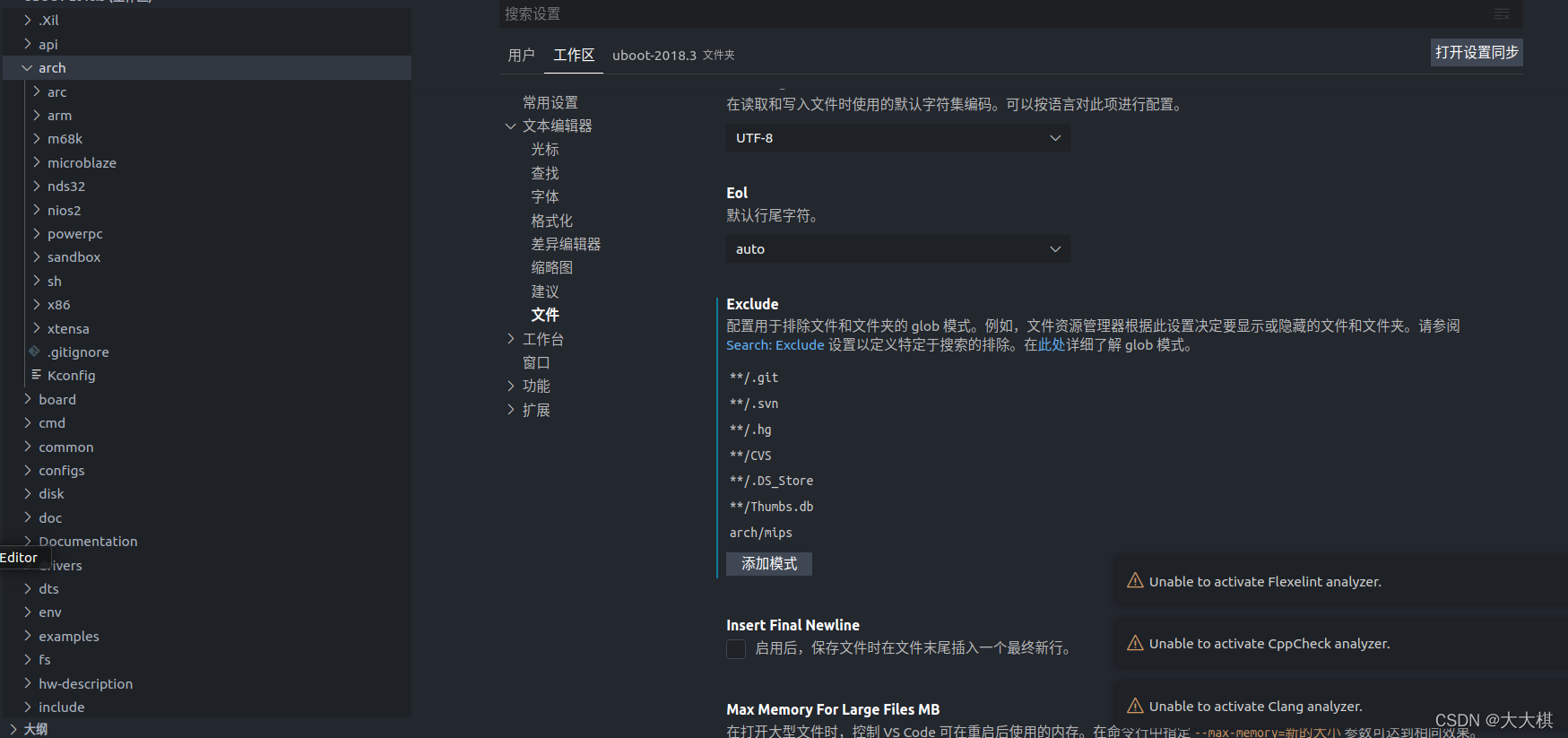The width and height of the screenshot is (1568, 738).
Task: Switch to the uboot-2018.3 文件夹 tab
Action: [673, 55]
